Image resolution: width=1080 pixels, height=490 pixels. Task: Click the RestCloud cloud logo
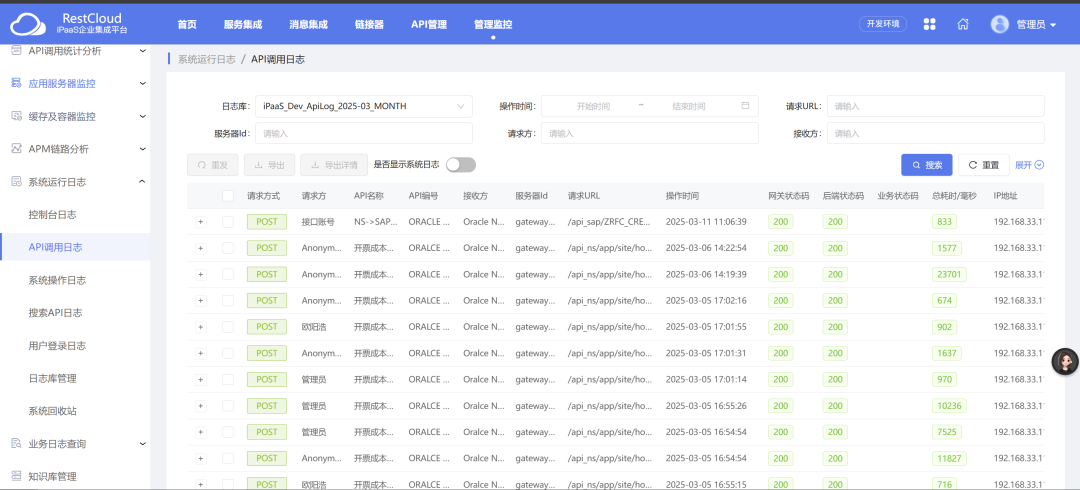(x=28, y=24)
